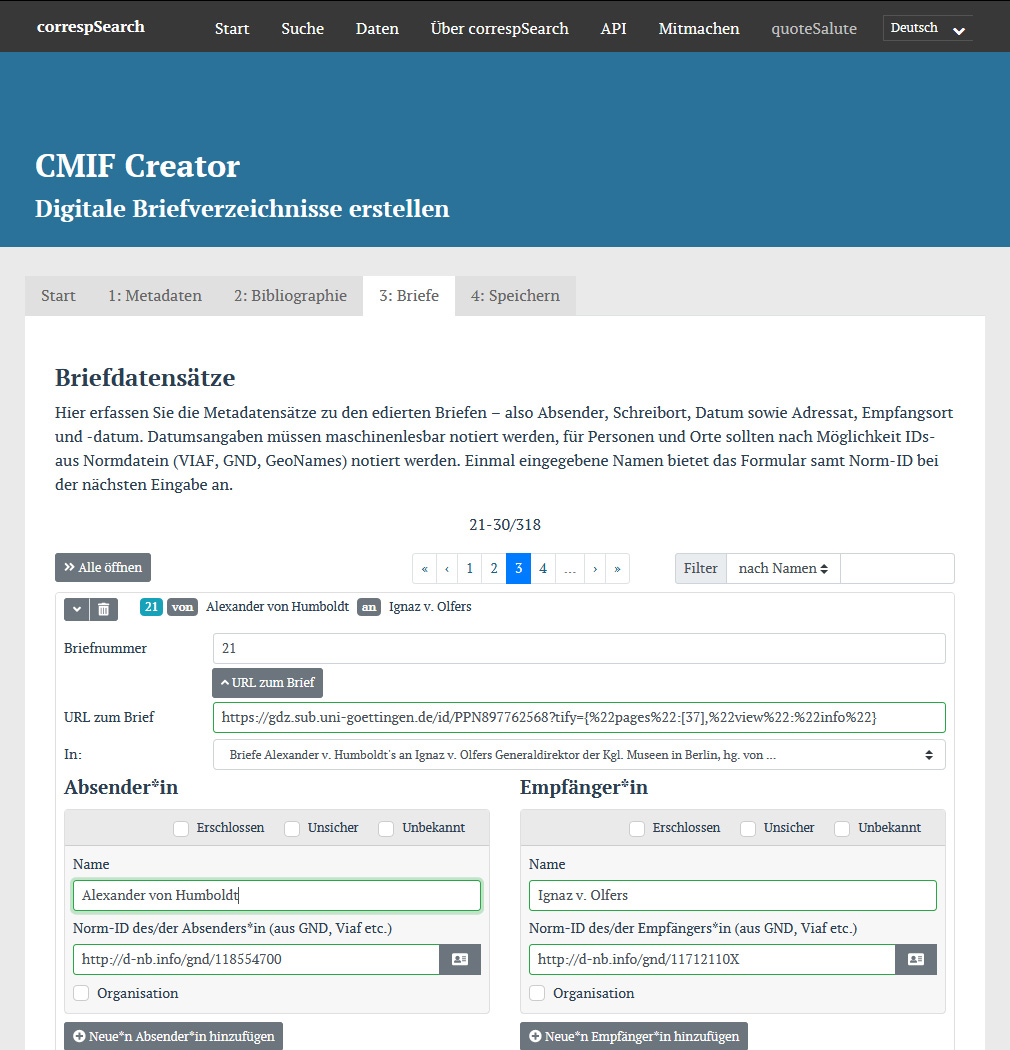The height and width of the screenshot is (1050, 1010).
Task: Open the Deutsch language selector
Action: click(x=927, y=27)
